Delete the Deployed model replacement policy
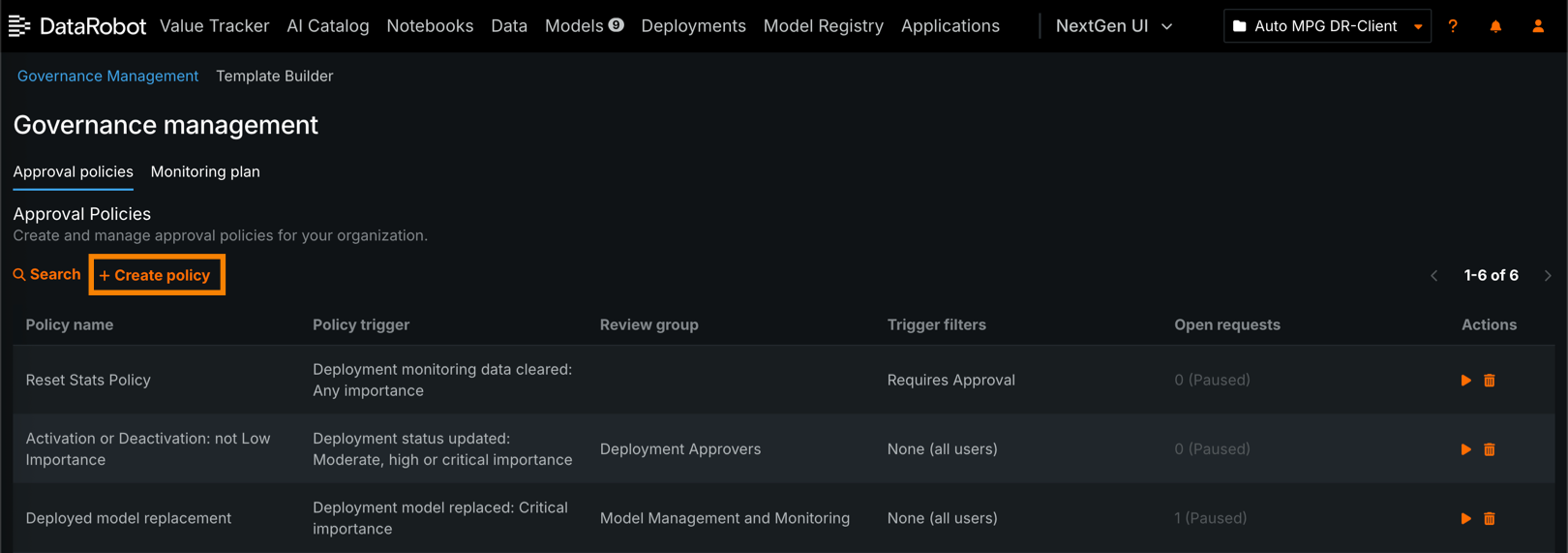 pyautogui.click(x=1490, y=519)
